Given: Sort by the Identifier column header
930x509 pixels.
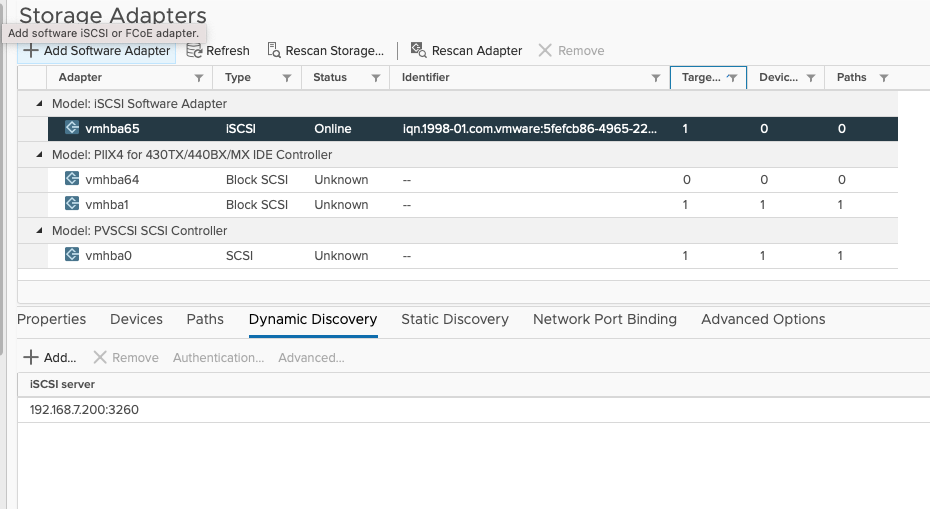Looking at the screenshot, I should pos(425,78).
